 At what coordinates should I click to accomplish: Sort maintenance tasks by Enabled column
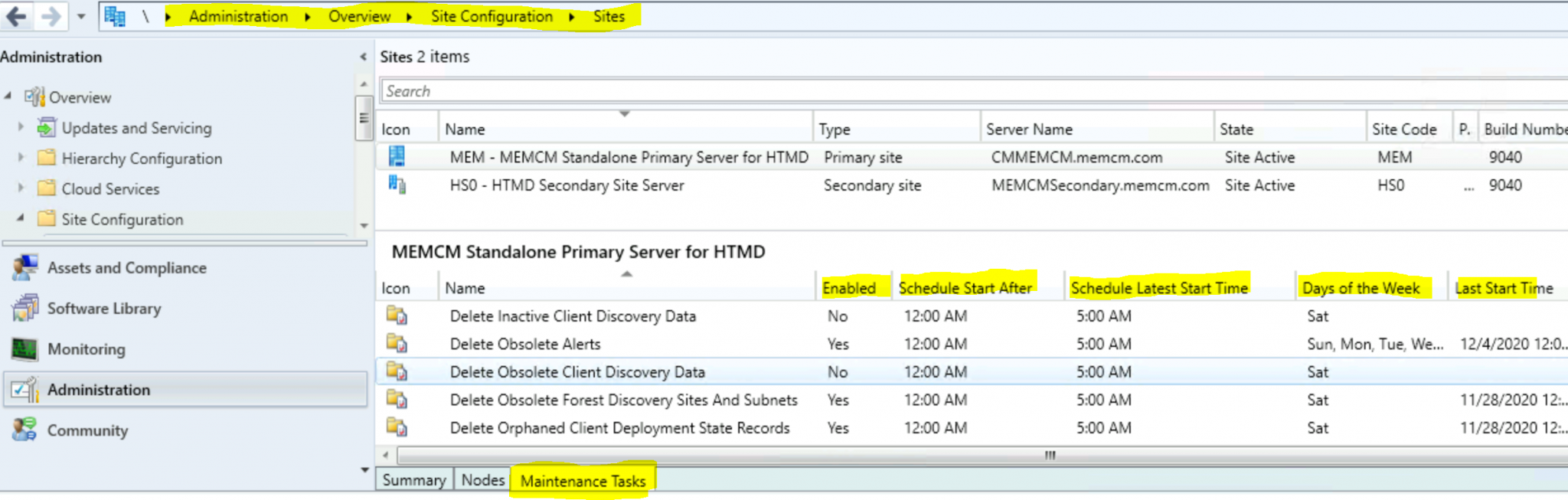854,288
